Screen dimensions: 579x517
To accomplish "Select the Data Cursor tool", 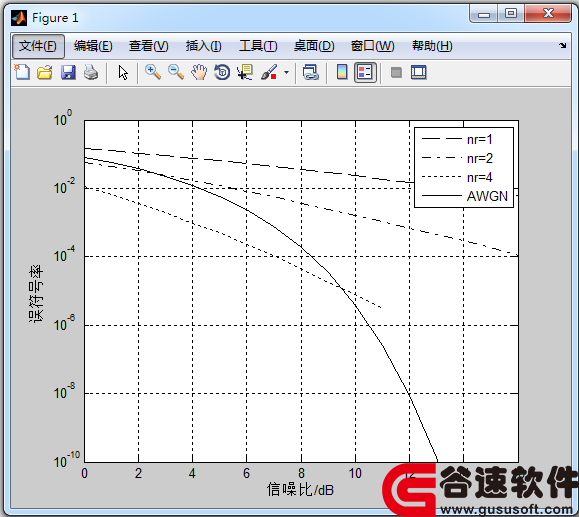I will pyautogui.click(x=245, y=72).
